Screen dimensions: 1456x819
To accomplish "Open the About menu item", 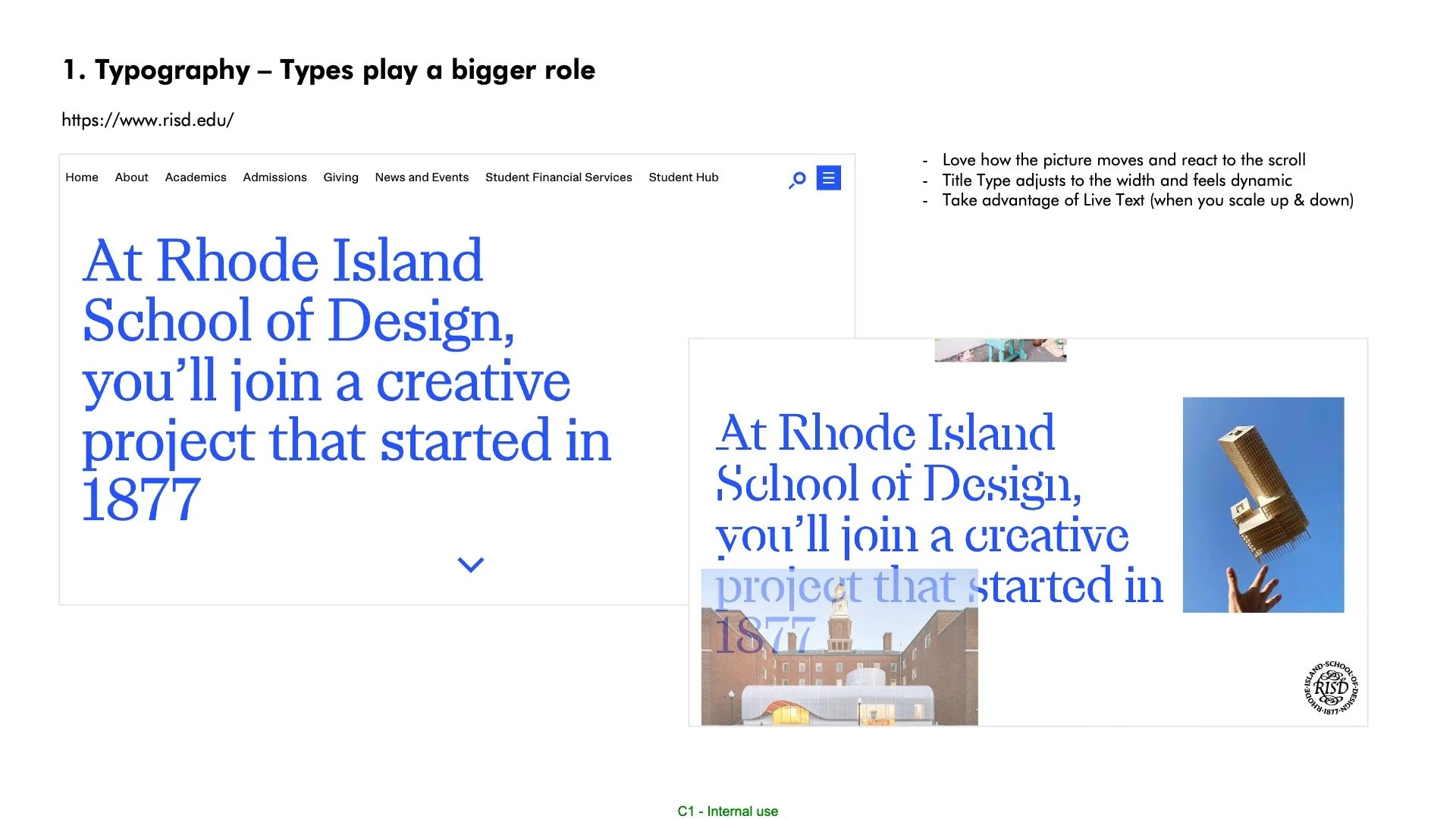I will point(131,177).
